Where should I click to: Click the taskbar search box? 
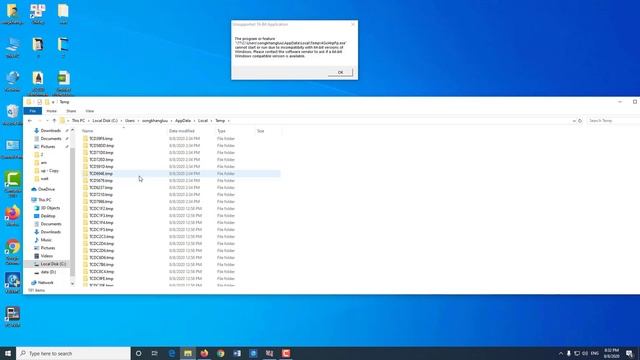coord(73,353)
